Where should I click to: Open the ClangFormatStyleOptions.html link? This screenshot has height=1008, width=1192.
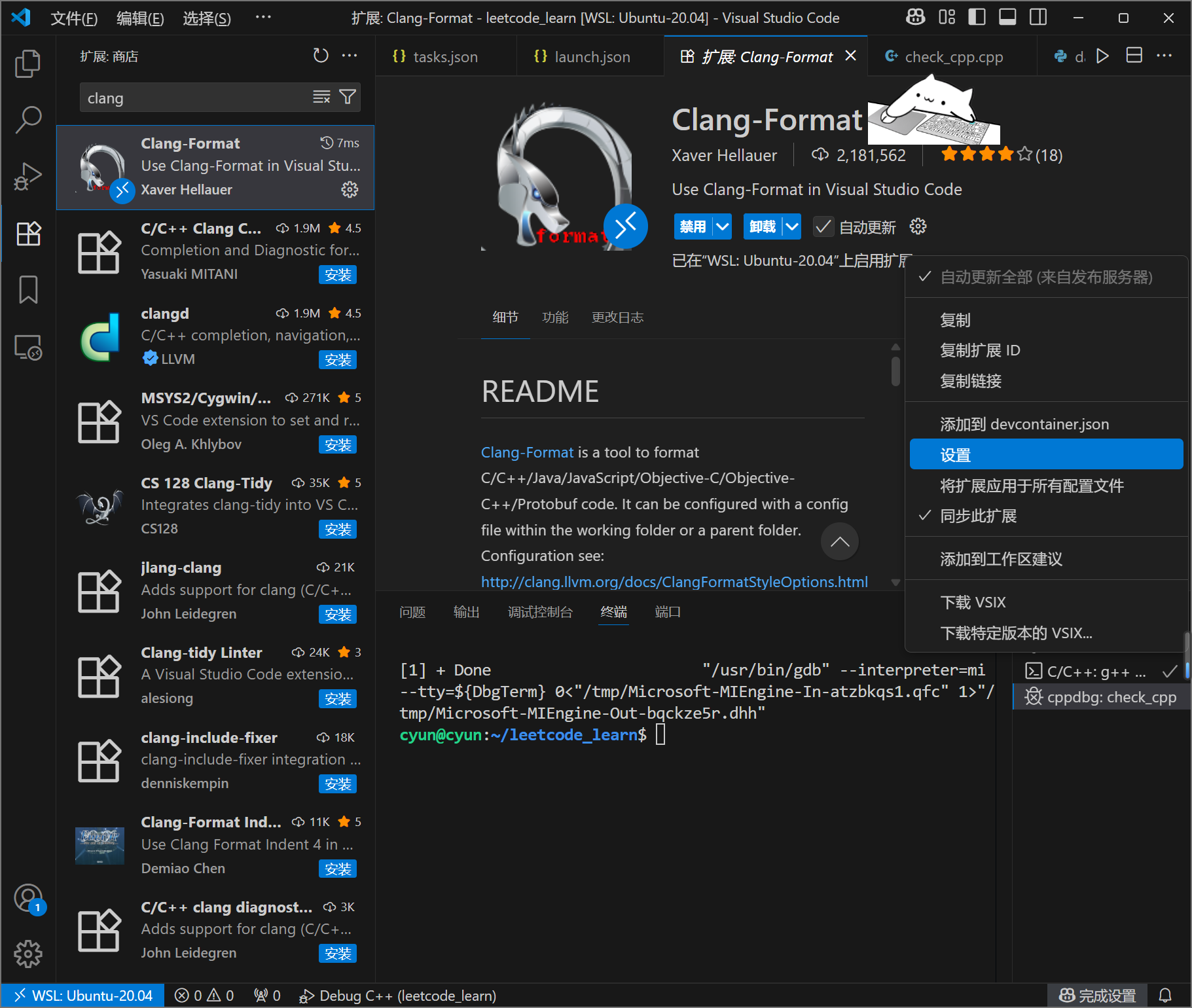click(x=674, y=582)
